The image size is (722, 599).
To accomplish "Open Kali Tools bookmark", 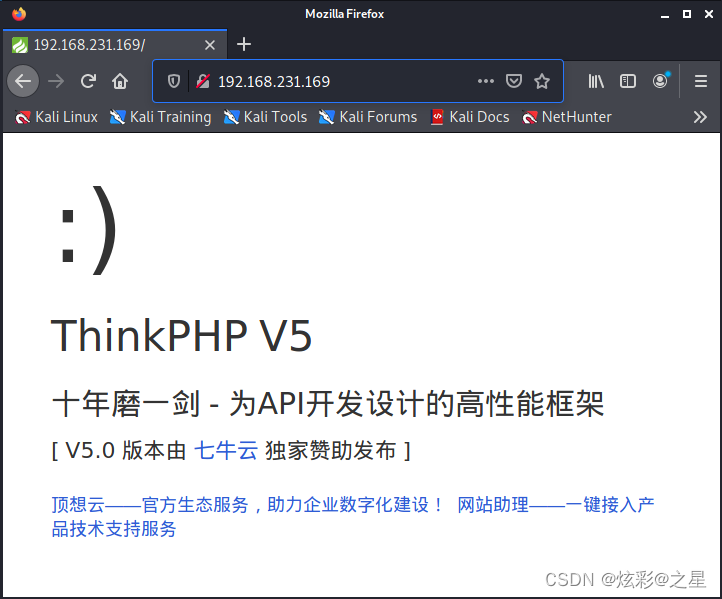I will click(x=265, y=117).
